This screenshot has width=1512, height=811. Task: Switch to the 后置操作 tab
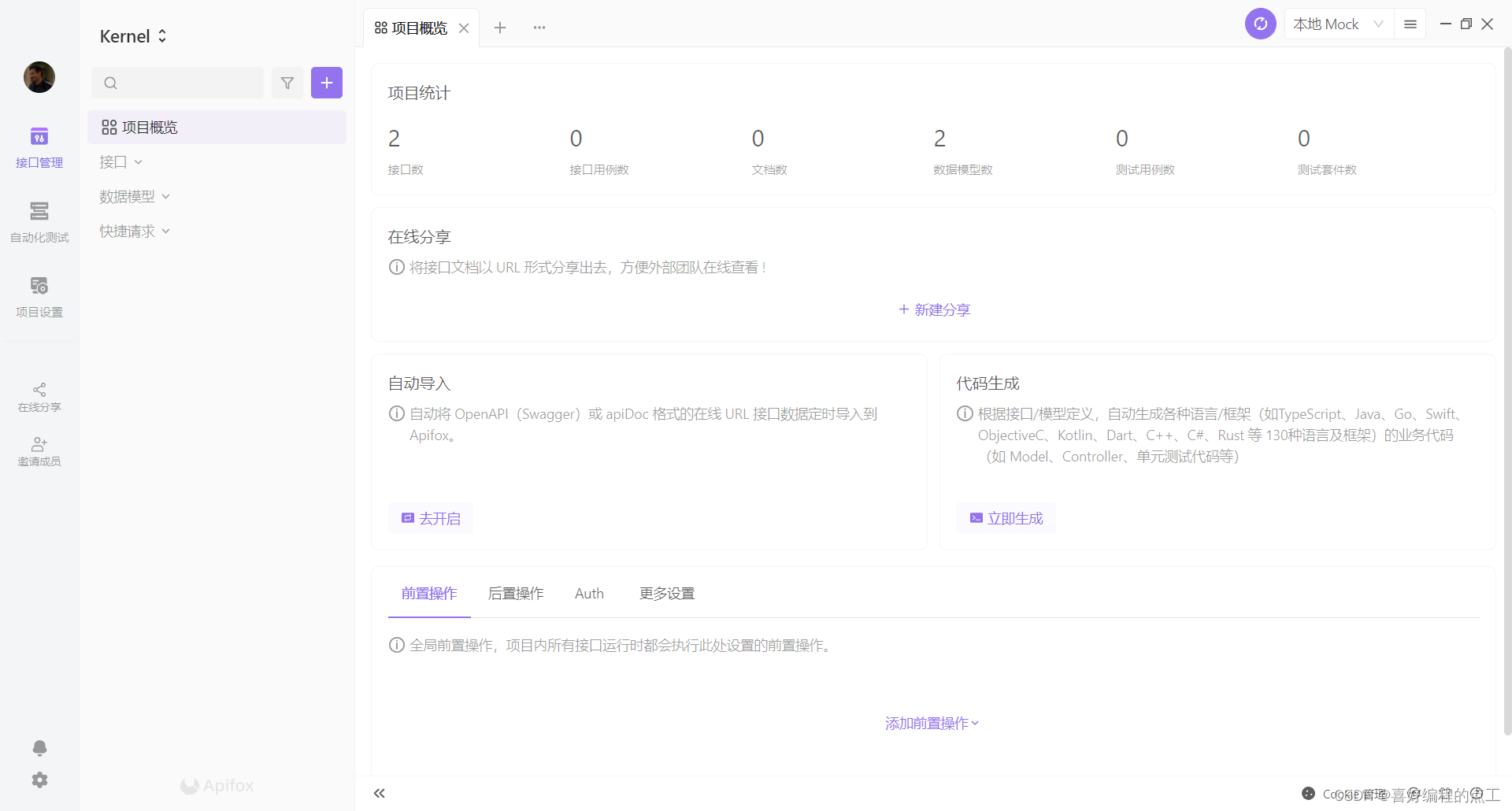(x=516, y=594)
